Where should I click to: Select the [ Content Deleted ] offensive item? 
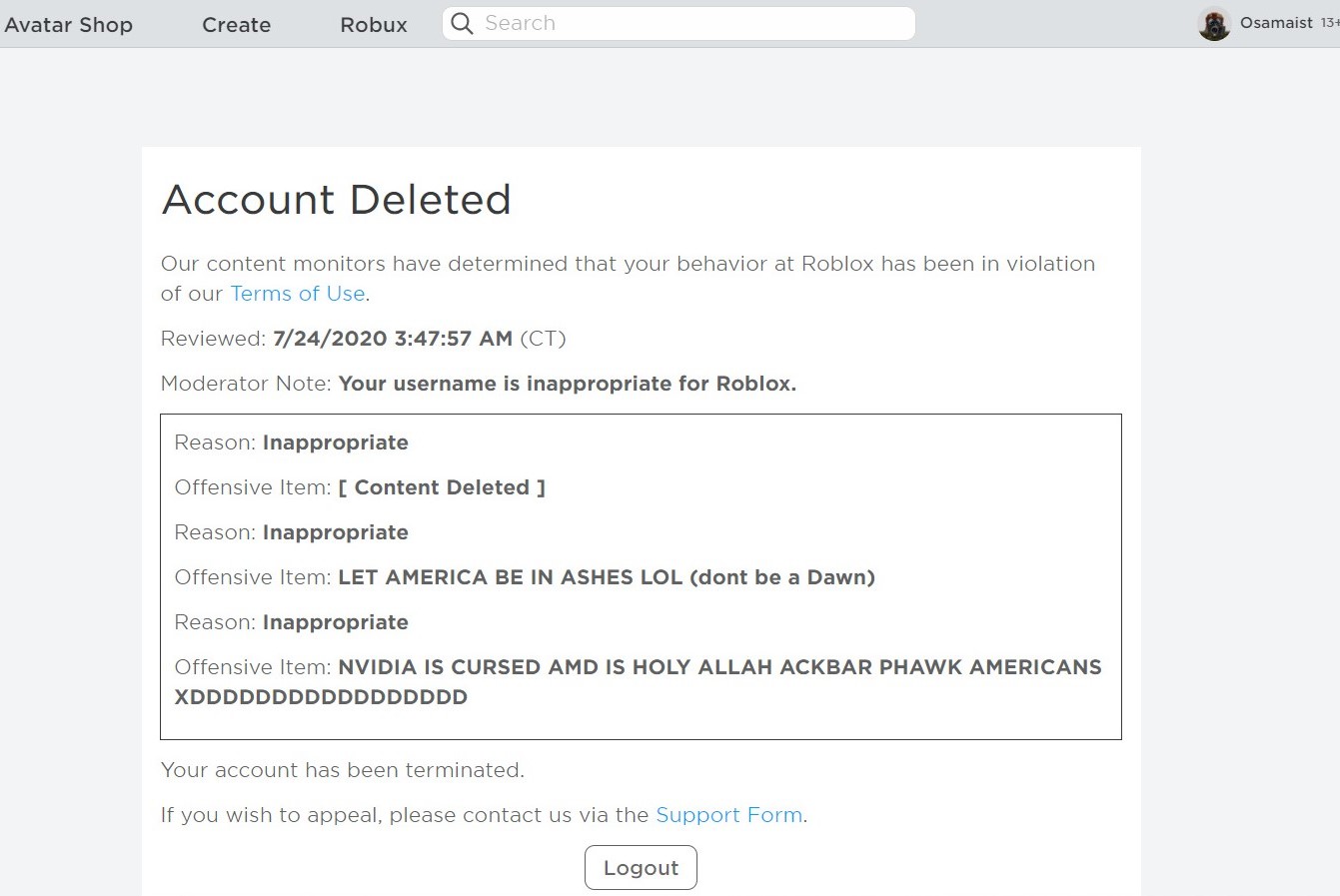[442, 487]
